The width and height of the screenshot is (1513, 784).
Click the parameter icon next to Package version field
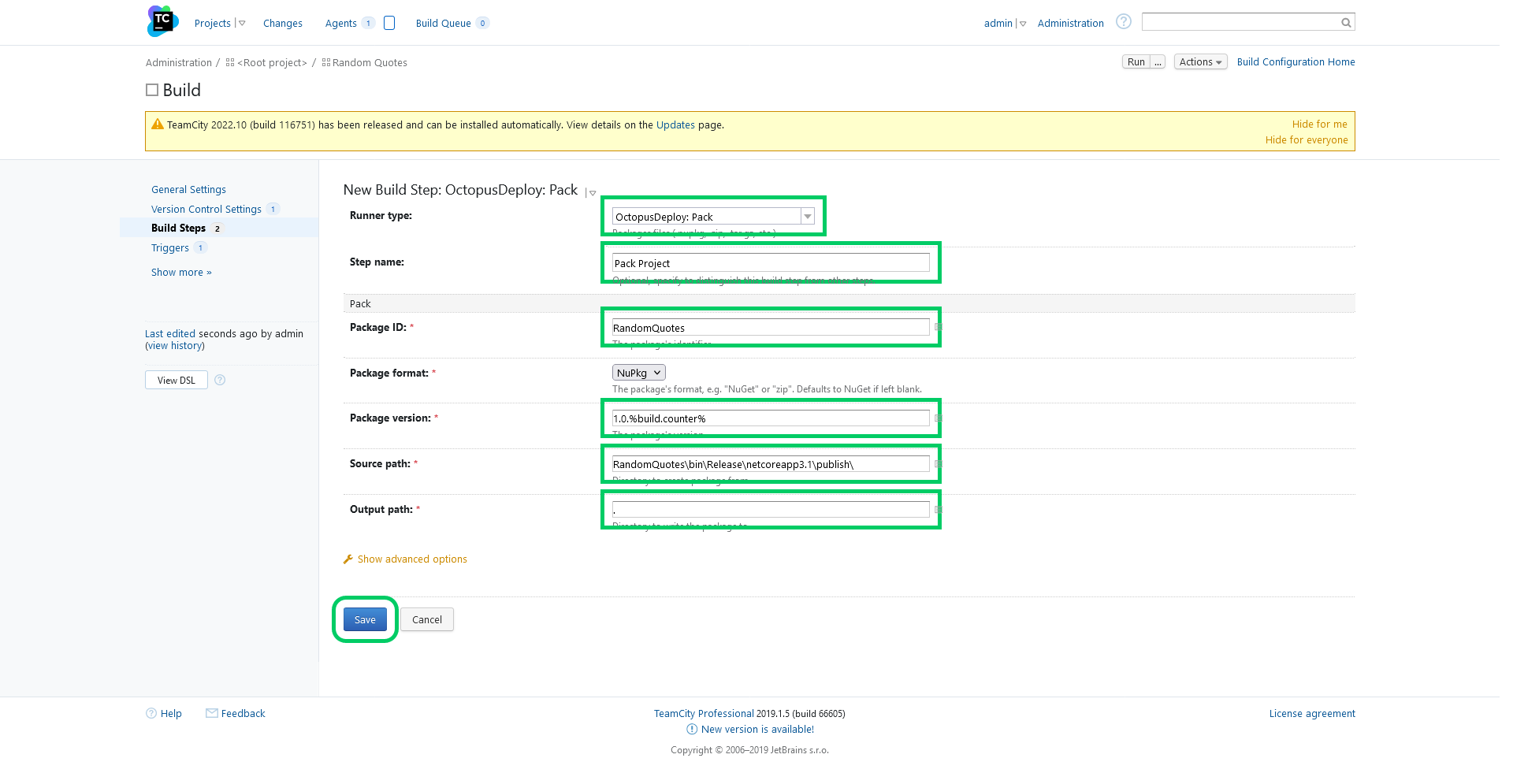pyautogui.click(x=938, y=418)
